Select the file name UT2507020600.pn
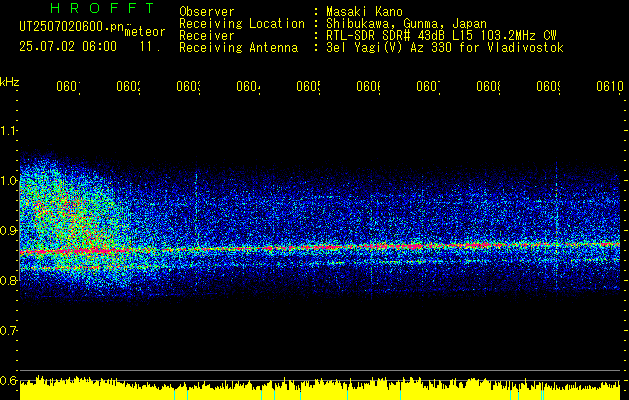Viewport: 629px width, 400px height. tap(71, 26)
